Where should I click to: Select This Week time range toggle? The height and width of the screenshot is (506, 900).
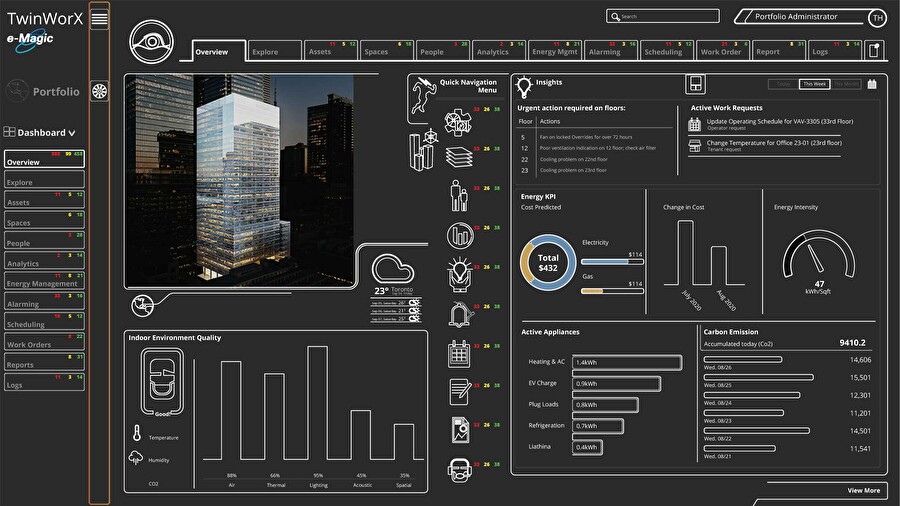tap(814, 84)
